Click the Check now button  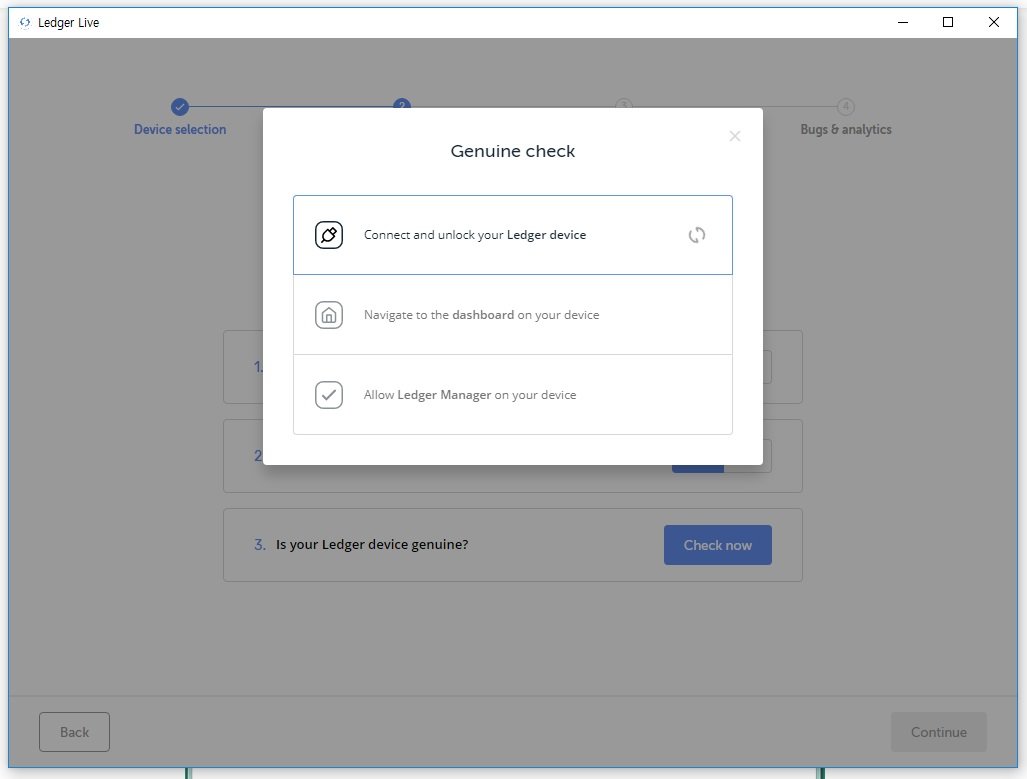point(718,544)
